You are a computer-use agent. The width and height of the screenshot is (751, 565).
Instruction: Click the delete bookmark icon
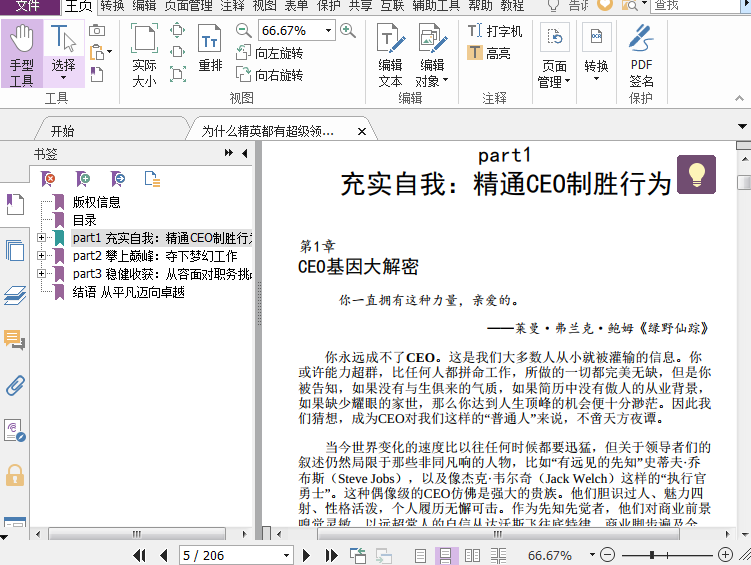pos(48,179)
